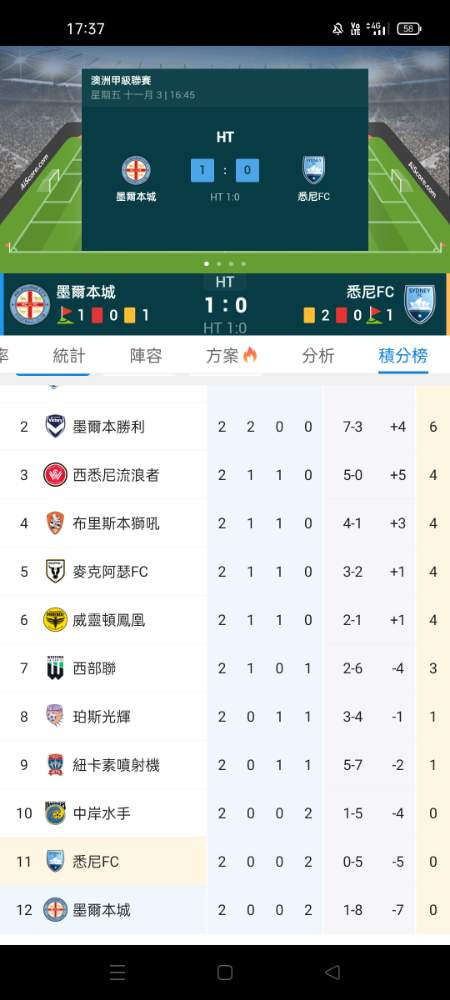
Task: Tap Melbourne City crest in score bar
Action: coord(30,304)
